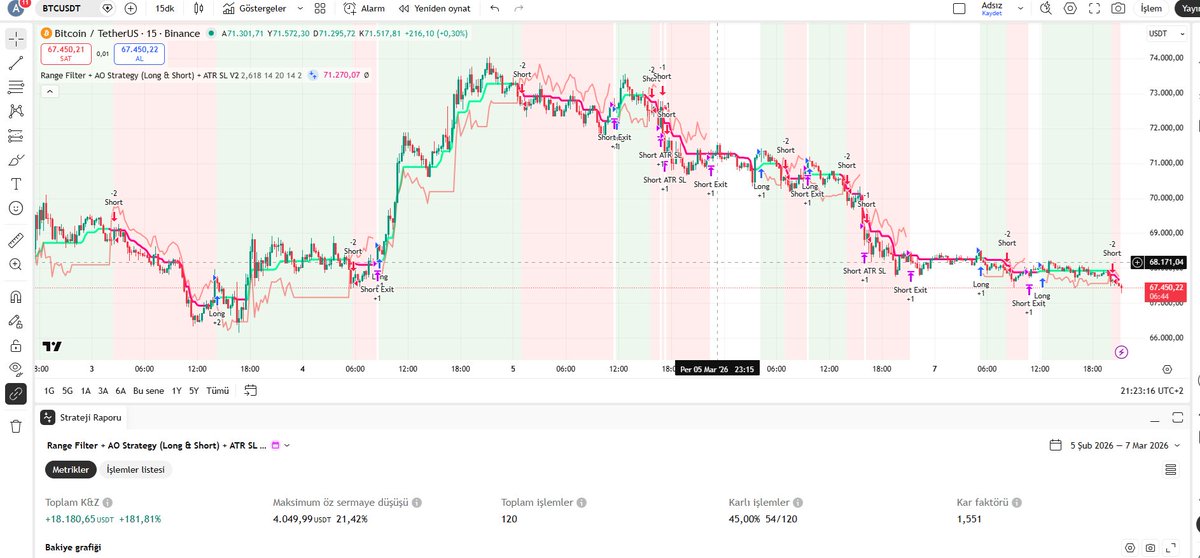Open the user profile avatar menu
The image size is (1200, 558).
pos(17,9)
